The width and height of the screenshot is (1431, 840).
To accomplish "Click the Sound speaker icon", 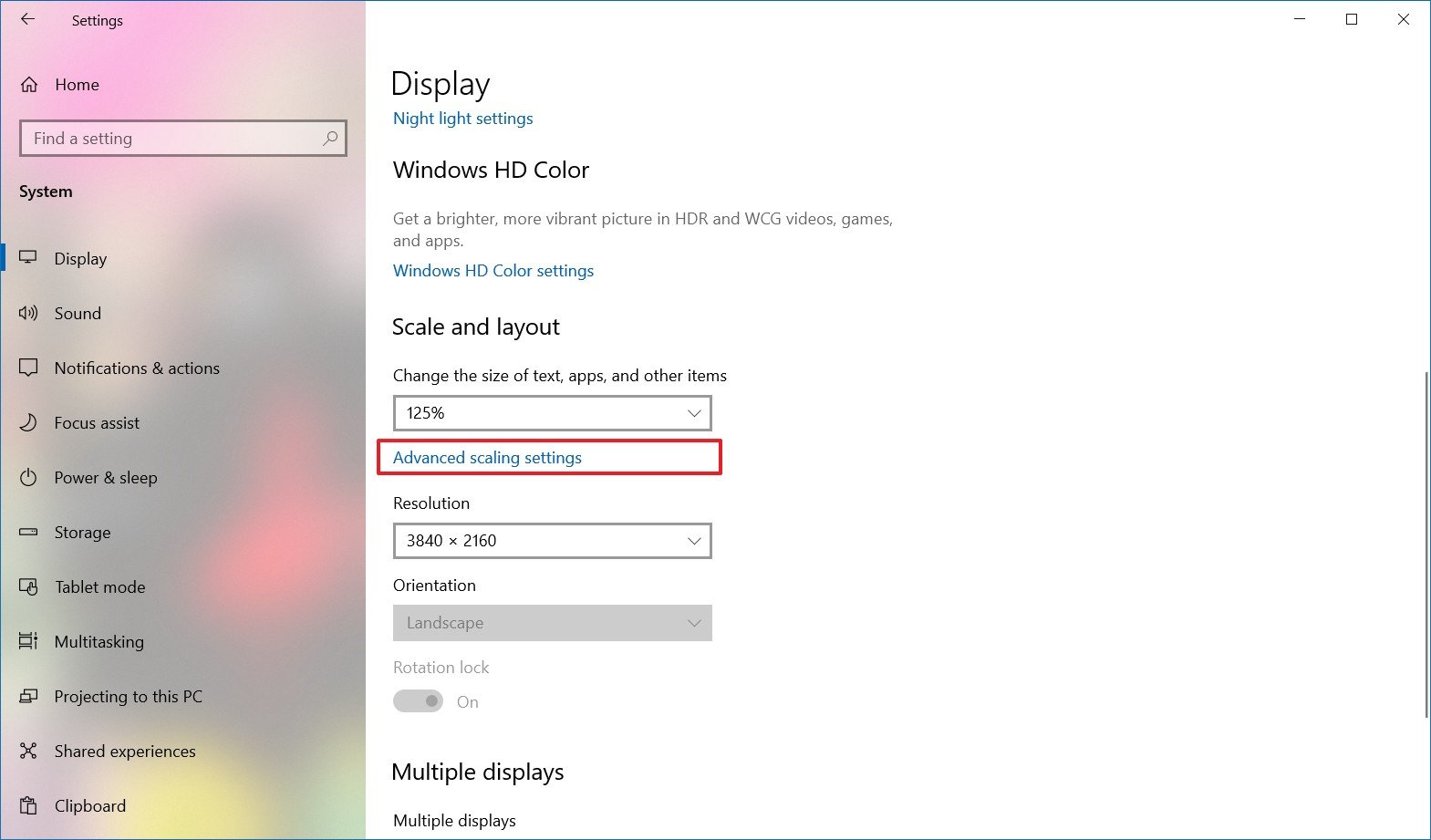I will click(x=28, y=313).
